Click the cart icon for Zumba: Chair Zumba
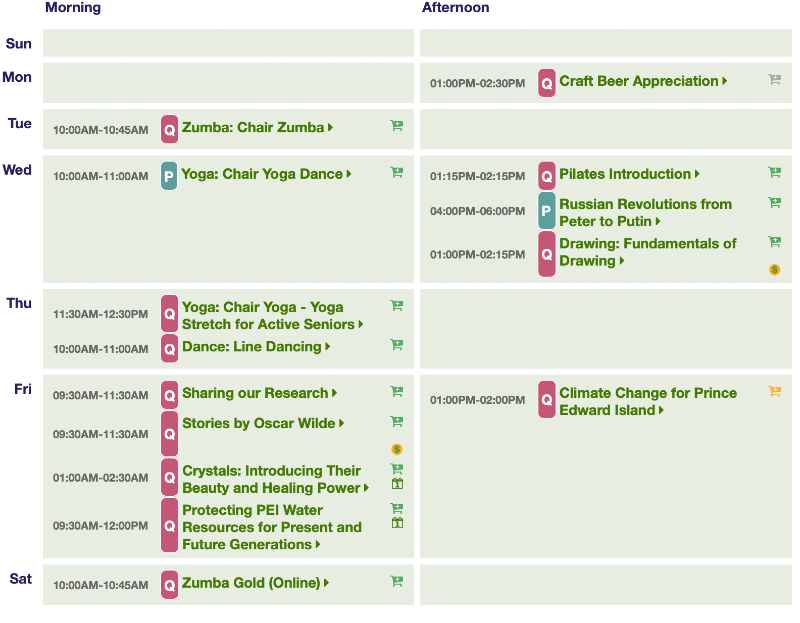This screenshot has width=800, height=623. [x=397, y=126]
